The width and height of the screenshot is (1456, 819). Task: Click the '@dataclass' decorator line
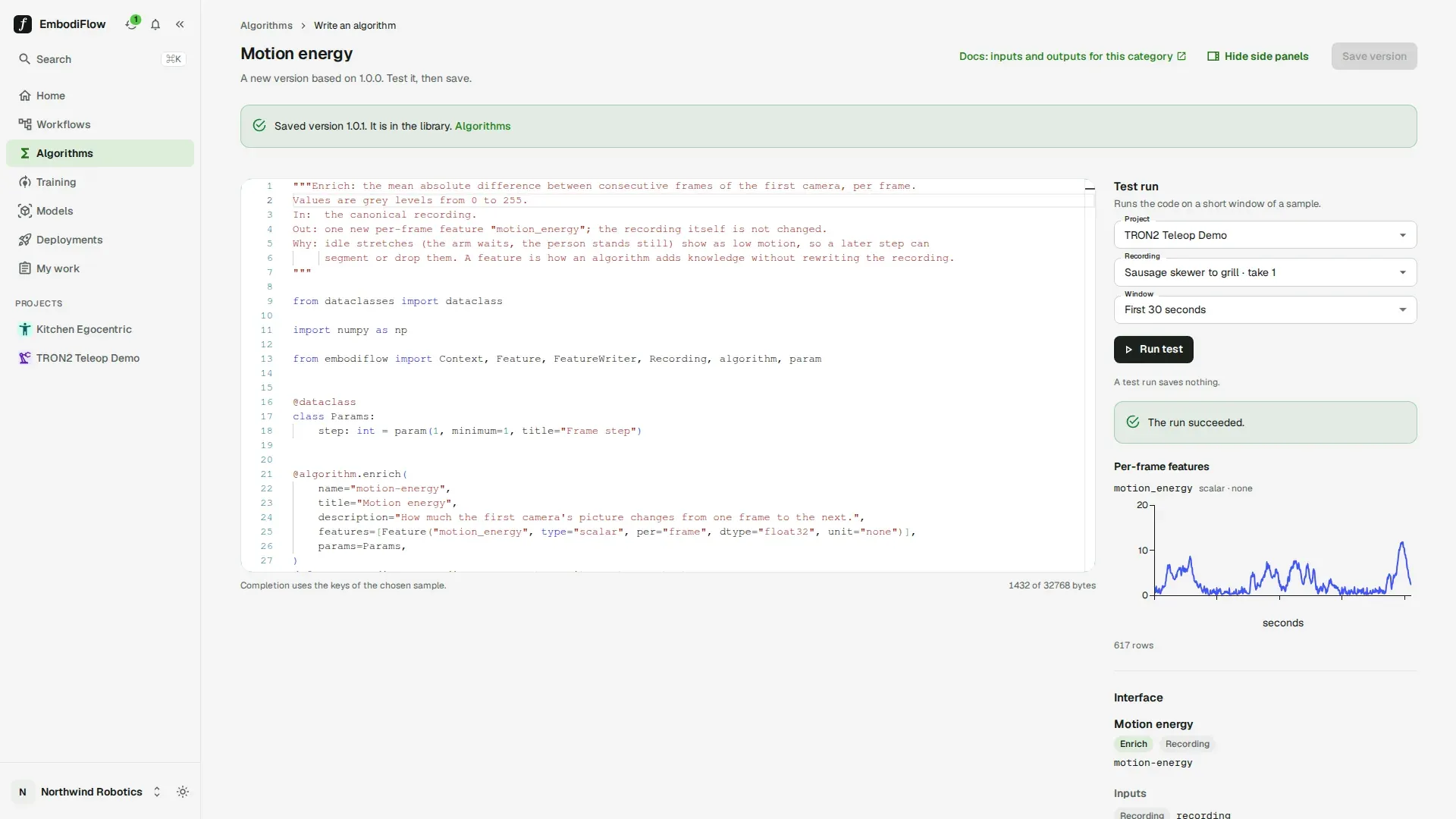click(x=324, y=402)
